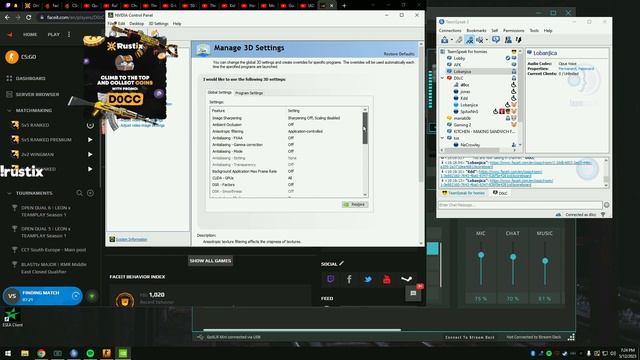Click the Restore button in NVIDIA settings

[x=355, y=204]
